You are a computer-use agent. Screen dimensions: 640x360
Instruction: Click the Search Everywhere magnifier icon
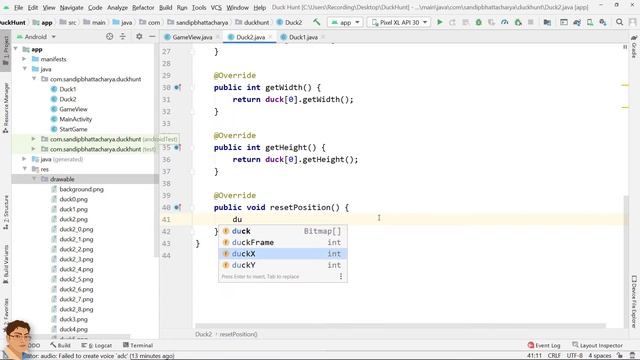[619, 22]
